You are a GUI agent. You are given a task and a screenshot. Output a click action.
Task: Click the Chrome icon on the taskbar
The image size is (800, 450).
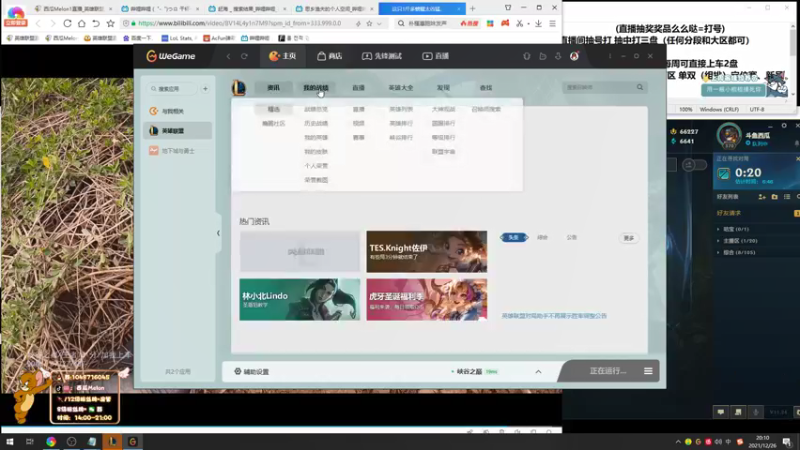(51, 442)
